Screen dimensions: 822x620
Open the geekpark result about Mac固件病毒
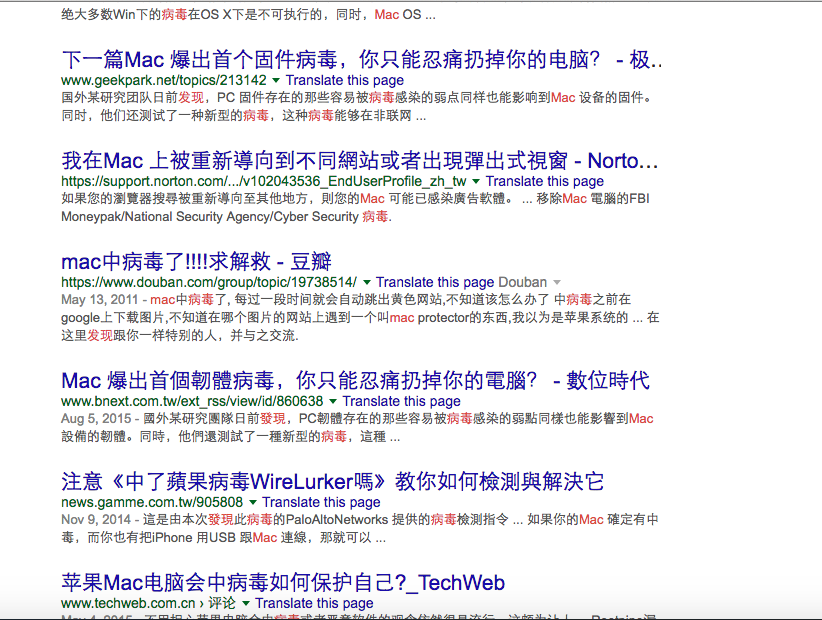[355, 59]
